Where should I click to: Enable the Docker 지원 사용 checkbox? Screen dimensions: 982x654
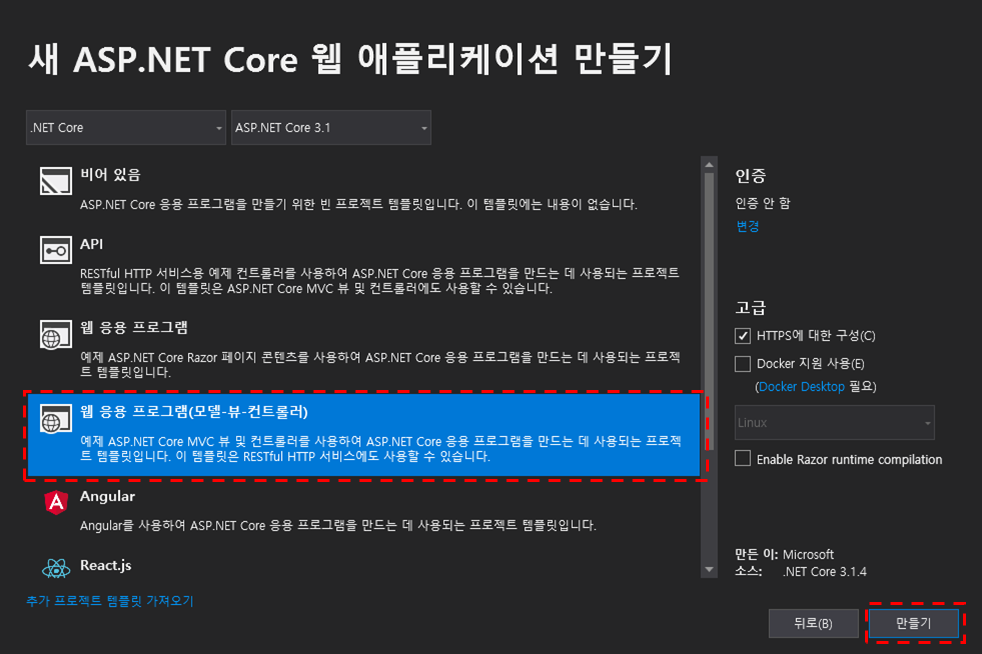(743, 363)
